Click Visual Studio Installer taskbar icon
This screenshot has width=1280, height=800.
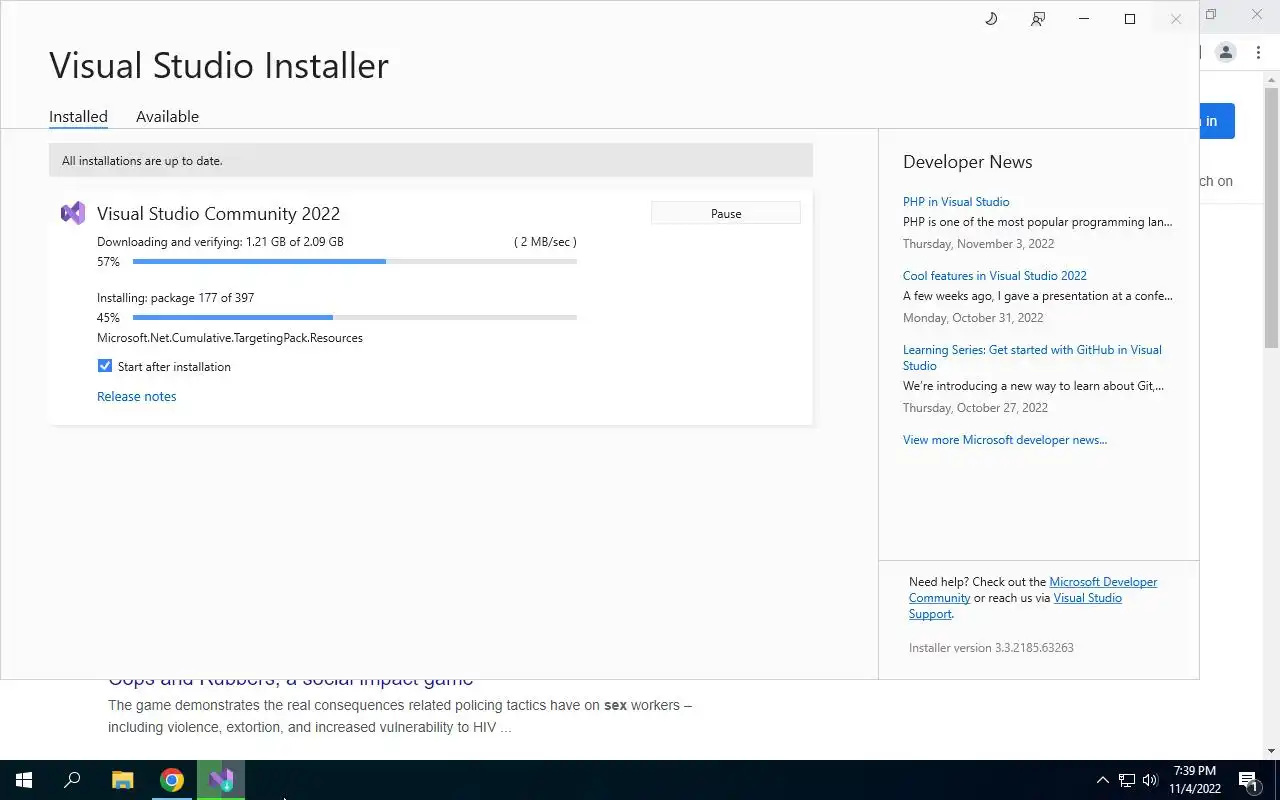[x=221, y=780]
